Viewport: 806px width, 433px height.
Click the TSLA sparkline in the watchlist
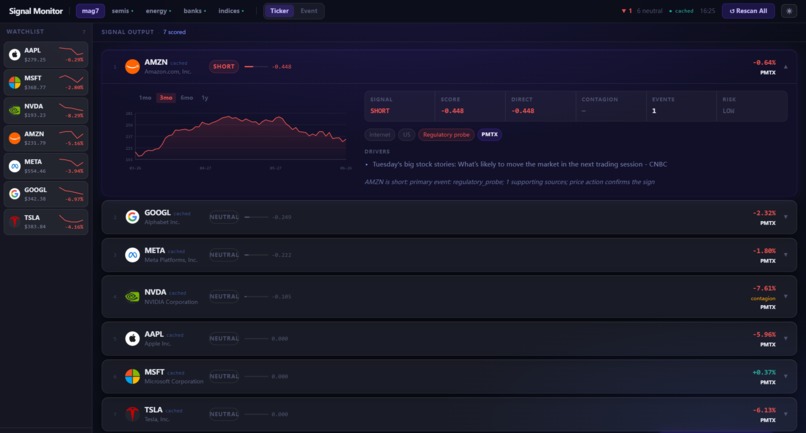(71, 219)
